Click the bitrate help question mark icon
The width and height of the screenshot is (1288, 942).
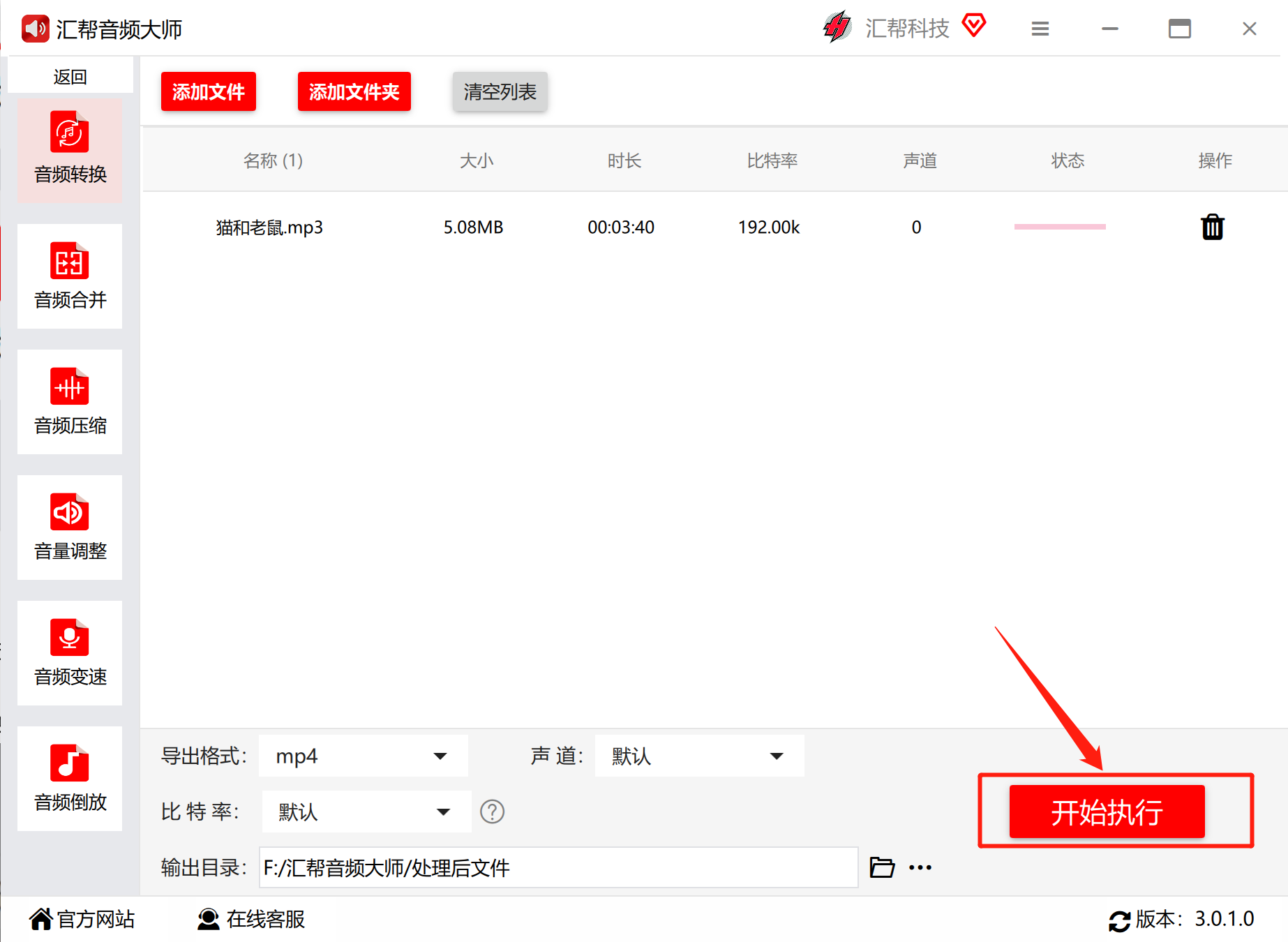coord(492,812)
